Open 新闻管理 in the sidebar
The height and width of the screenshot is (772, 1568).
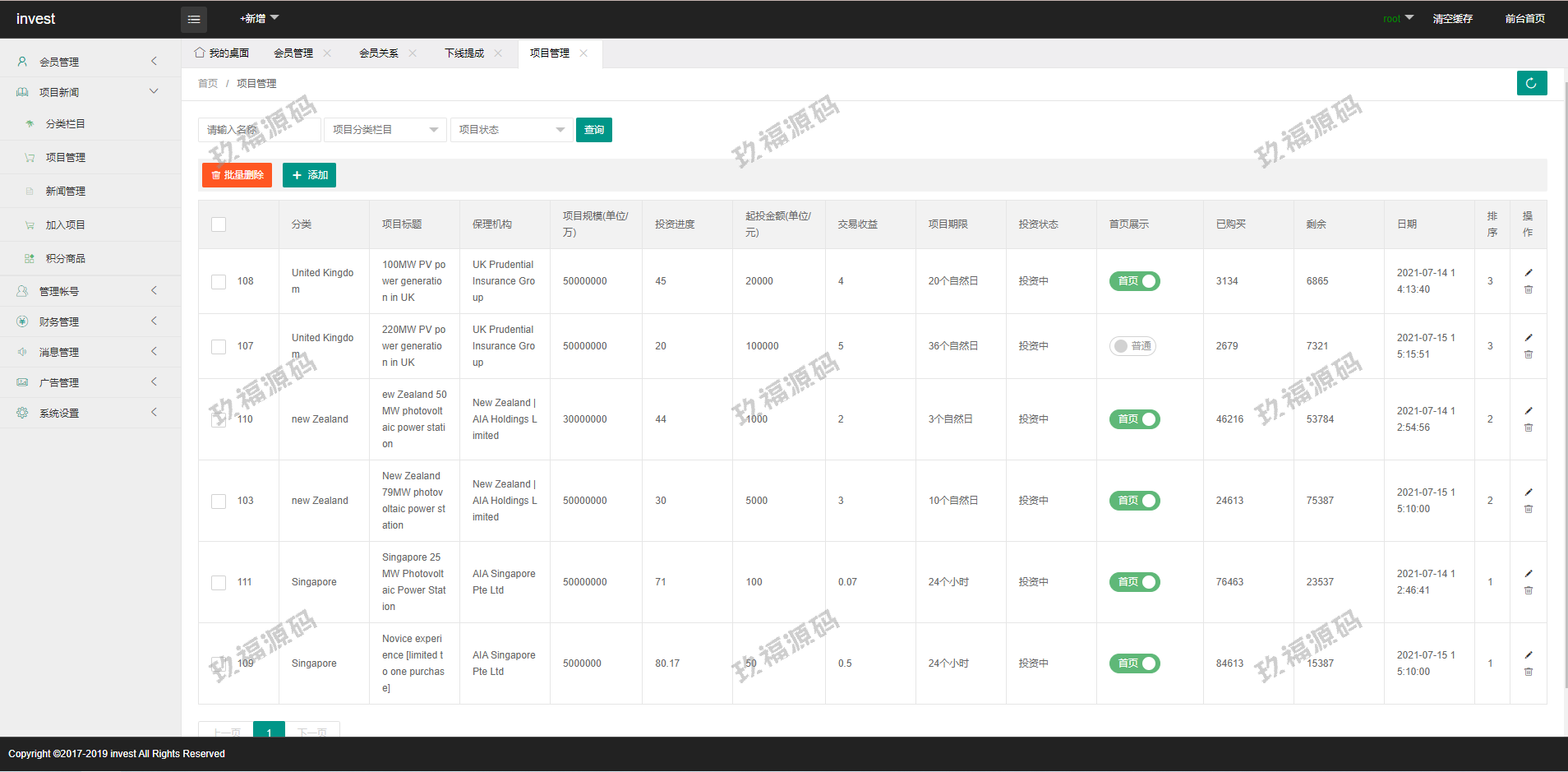pos(66,192)
